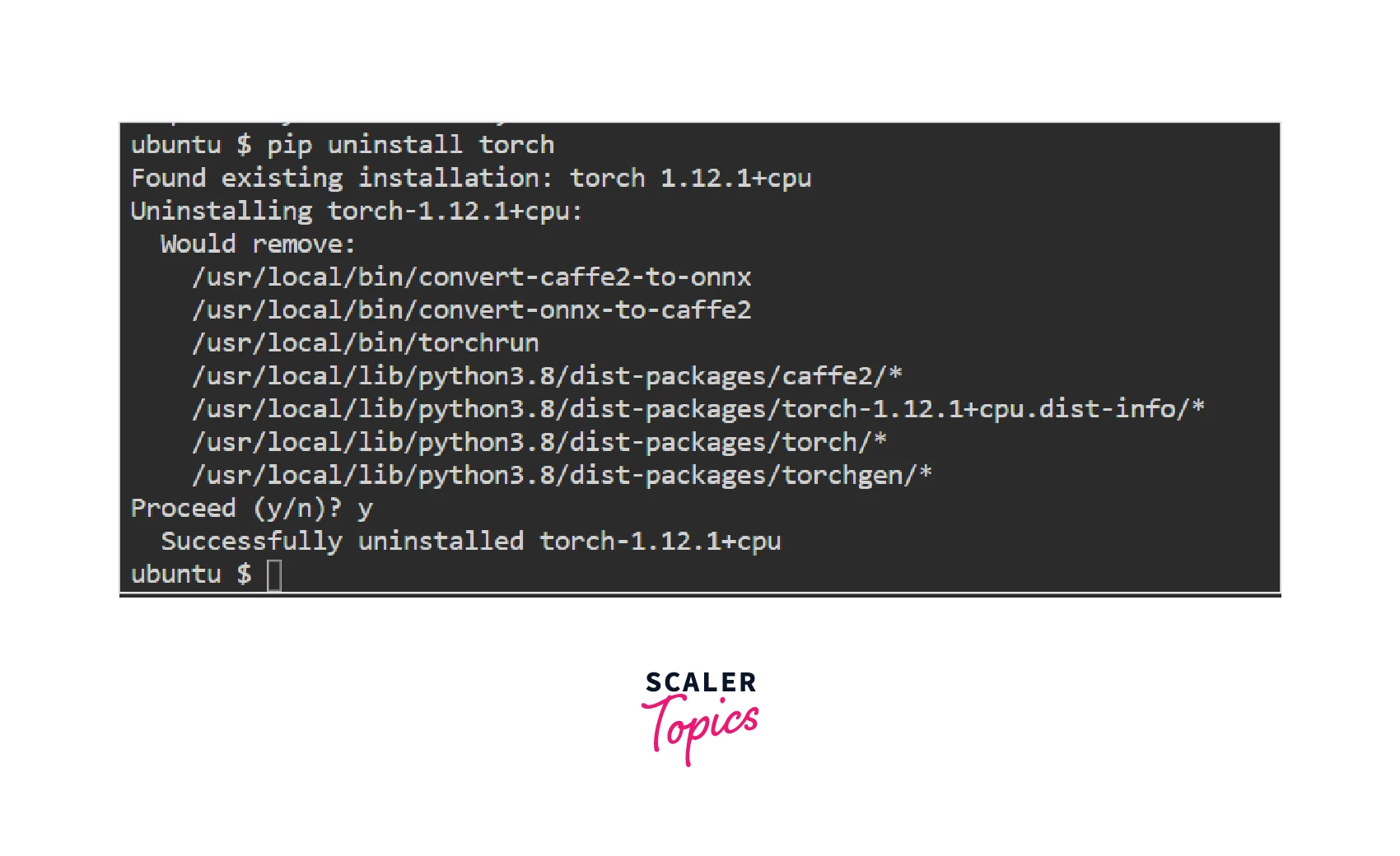Click the 'pip uninstall torch' command line
Image resolution: width=1400 pixels, height=856 pixels.
[x=343, y=146]
